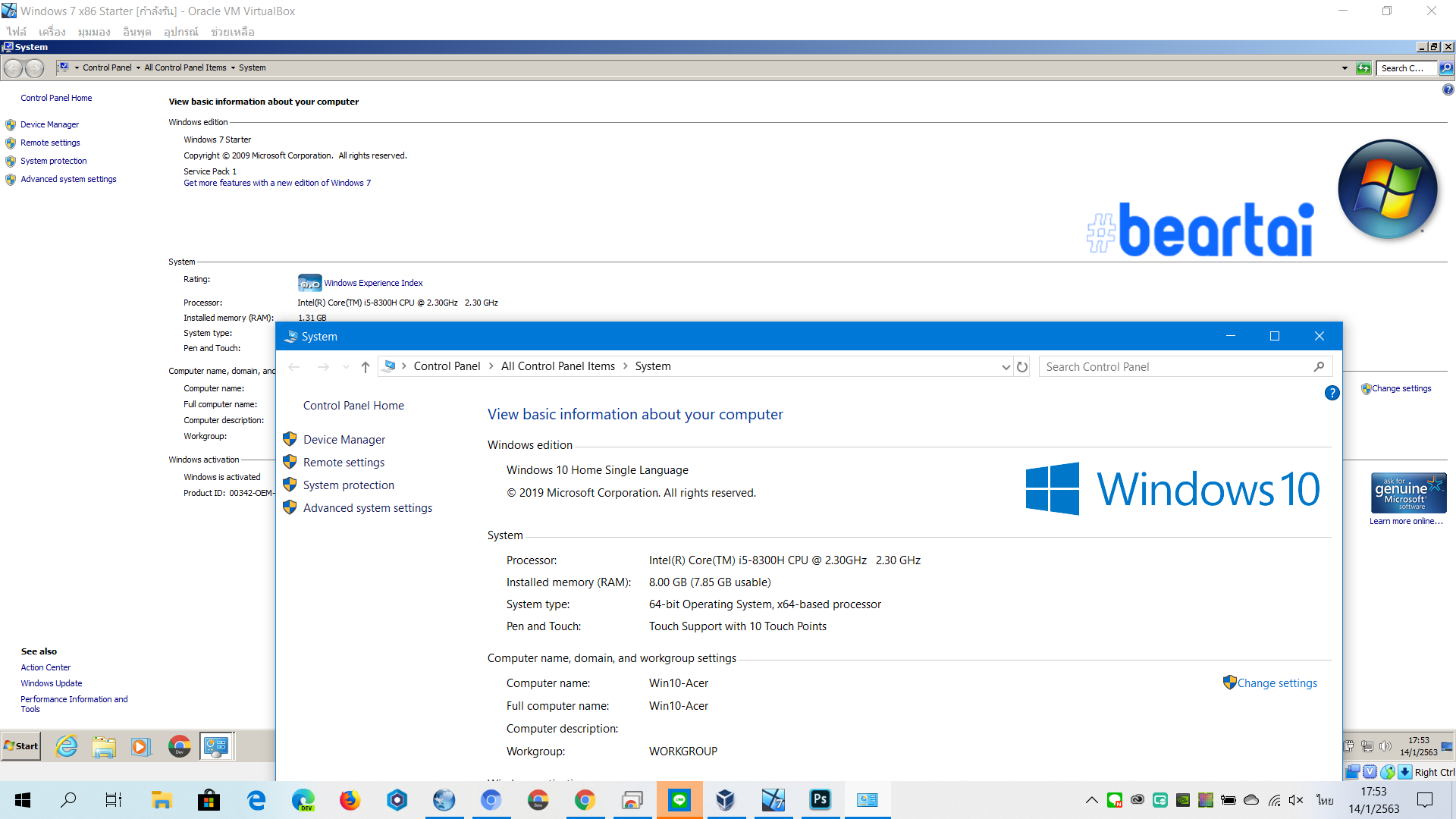Open the VirtualBox มุมมอง menu
The width and height of the screenshot is (1456, 819).
[x=94, y=32]
